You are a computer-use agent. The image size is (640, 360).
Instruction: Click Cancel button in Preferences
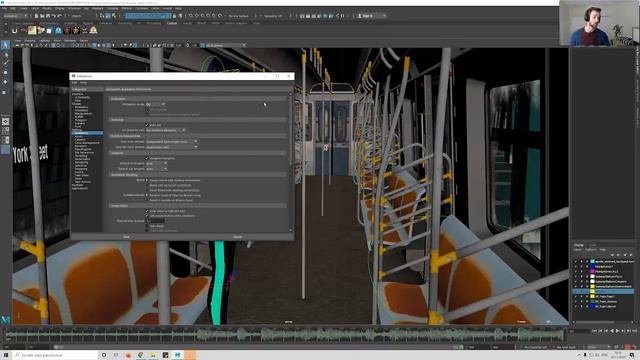[x=238, y=237]
